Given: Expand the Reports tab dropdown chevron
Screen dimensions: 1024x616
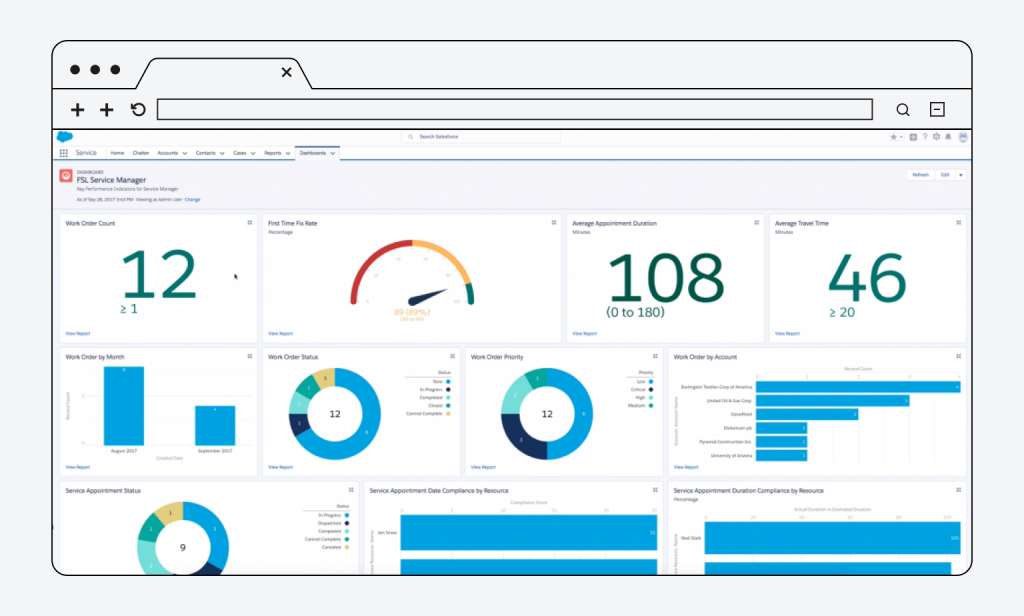Looking at the screenshot, I should (x=288, y=154).
